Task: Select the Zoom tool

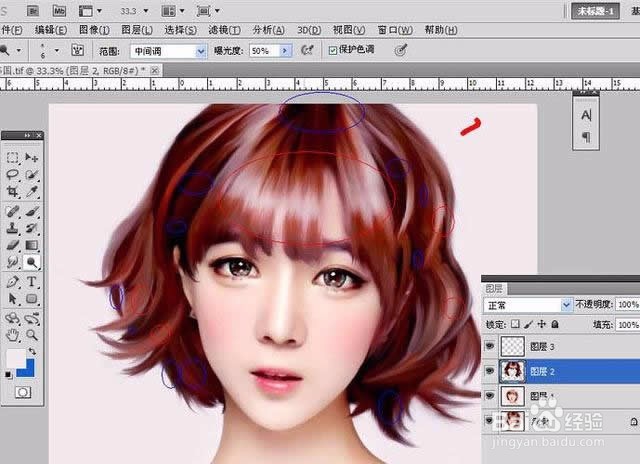Action: coord(31,335)
